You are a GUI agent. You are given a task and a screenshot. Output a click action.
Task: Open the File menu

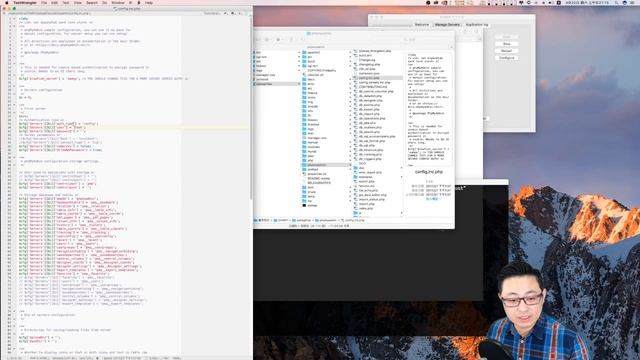[x=44, y=2]
